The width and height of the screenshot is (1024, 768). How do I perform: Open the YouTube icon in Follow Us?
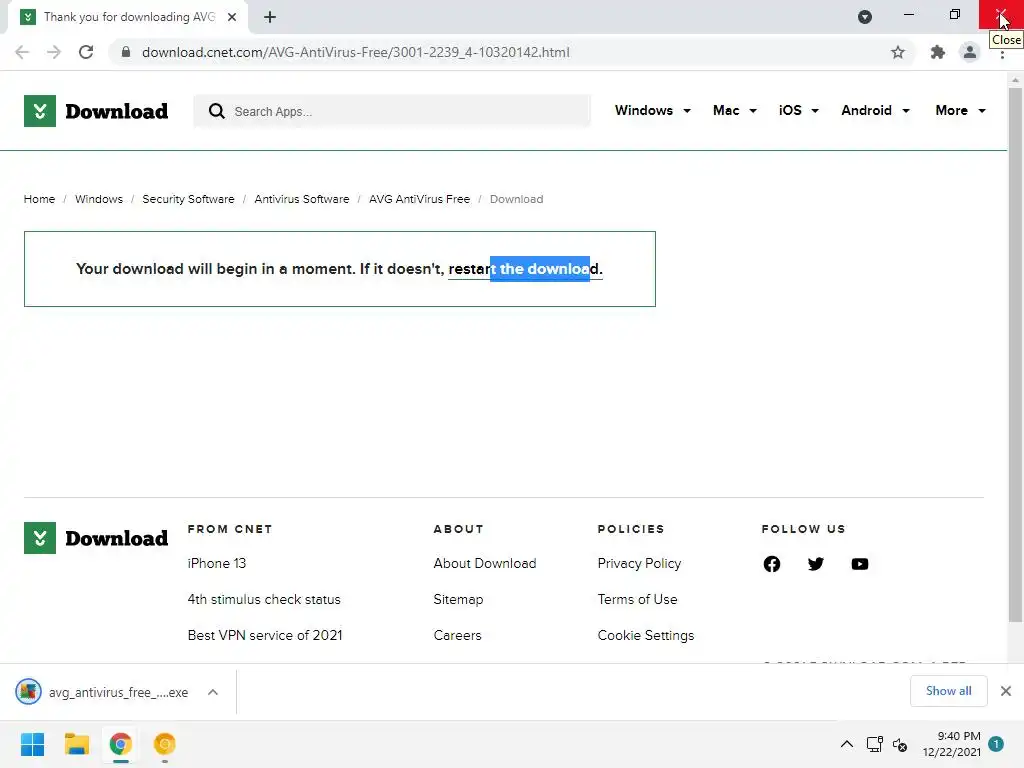pyautogui.click(x=860, y=564)
